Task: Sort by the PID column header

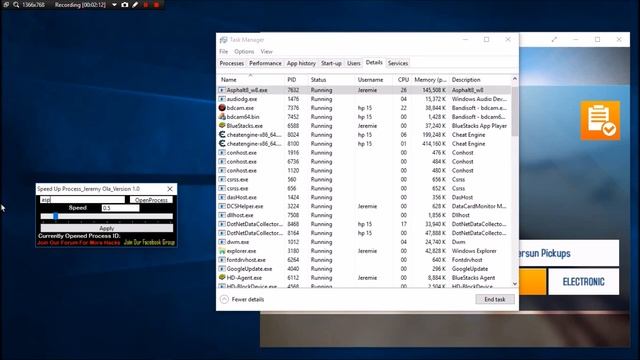Action: [296, 80]
